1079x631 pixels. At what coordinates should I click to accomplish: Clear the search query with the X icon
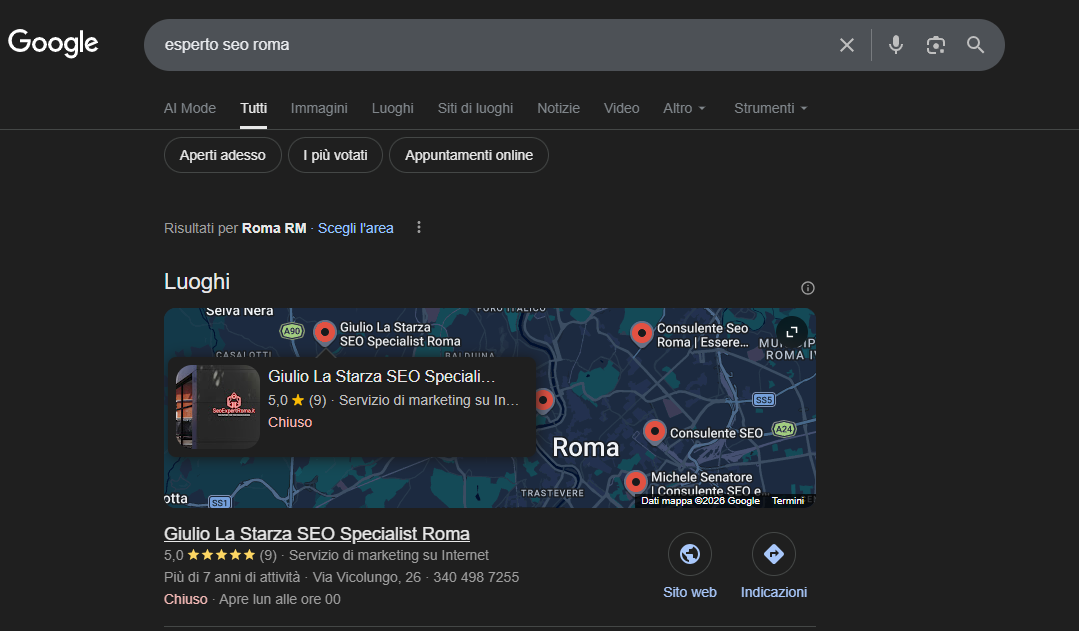click(847, 44)
